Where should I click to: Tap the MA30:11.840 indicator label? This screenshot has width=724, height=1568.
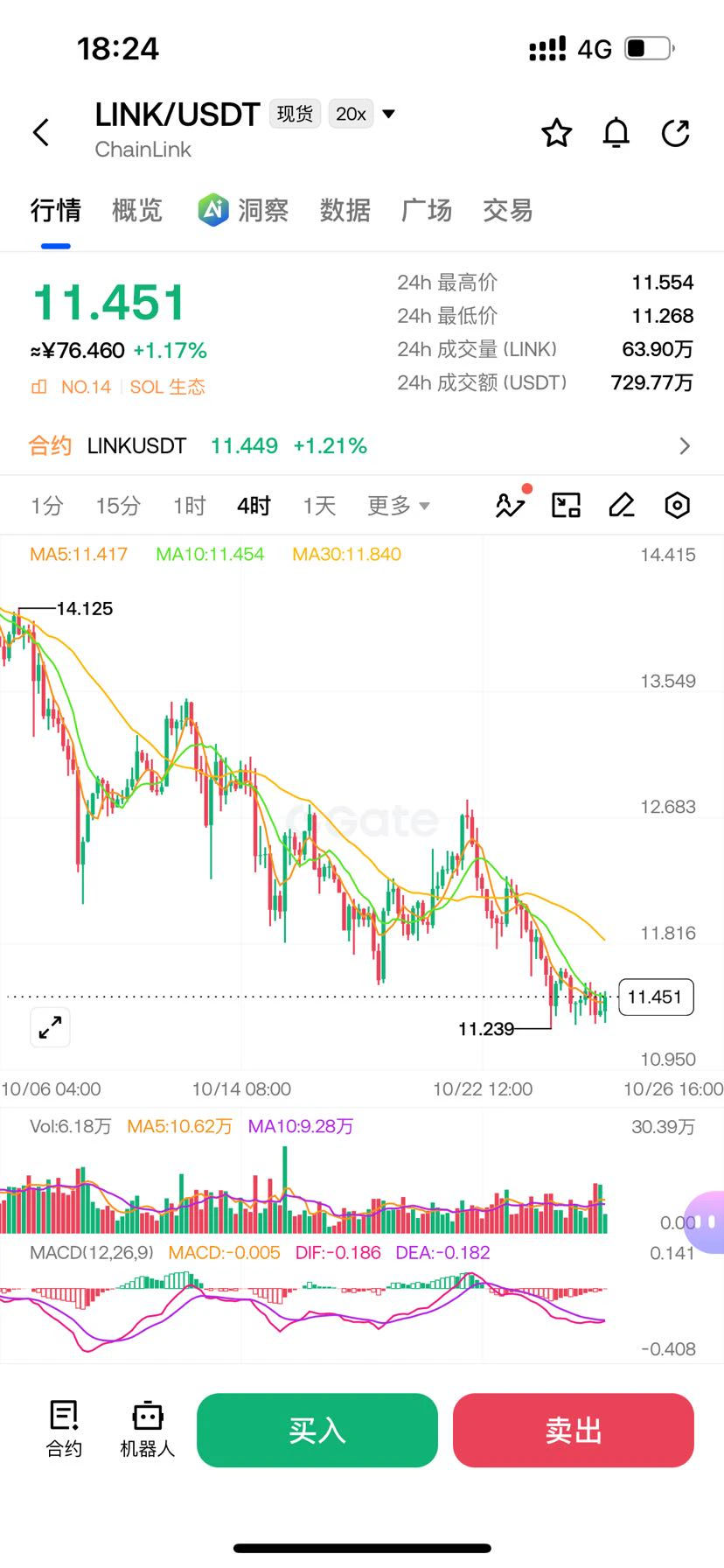pyautogui.click(x=346, y=554)
